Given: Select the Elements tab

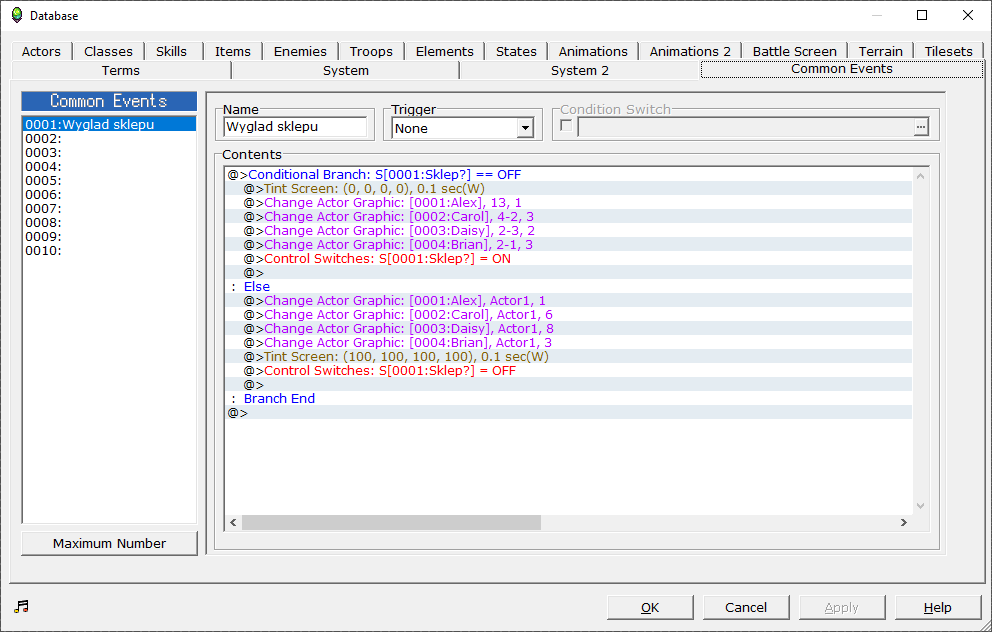Looking at the screenshot, I should tap(445, 51).
